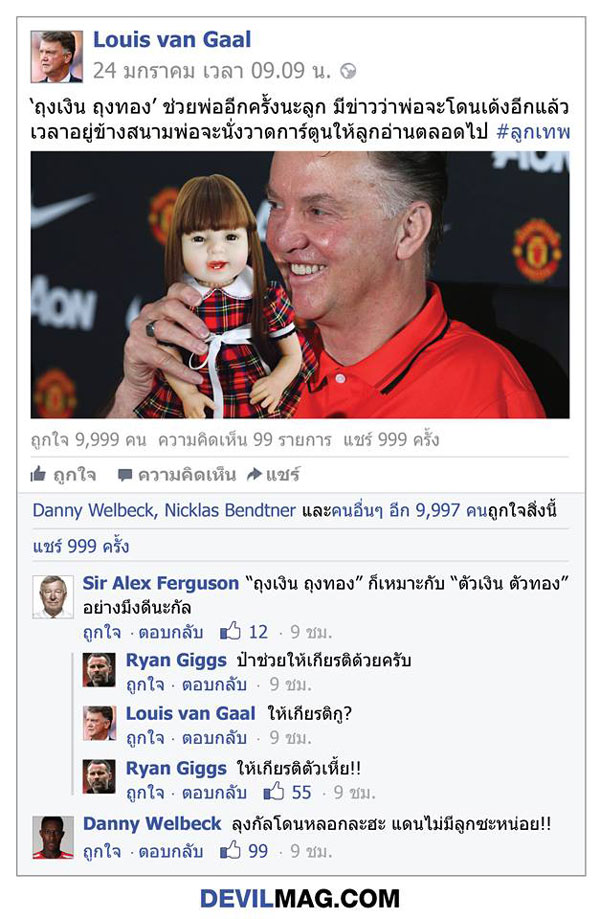Click ตอบกลับ reply under Sir Alex Ferguson's comment
The height and width of the screenshot is (919, 600).
171,632
